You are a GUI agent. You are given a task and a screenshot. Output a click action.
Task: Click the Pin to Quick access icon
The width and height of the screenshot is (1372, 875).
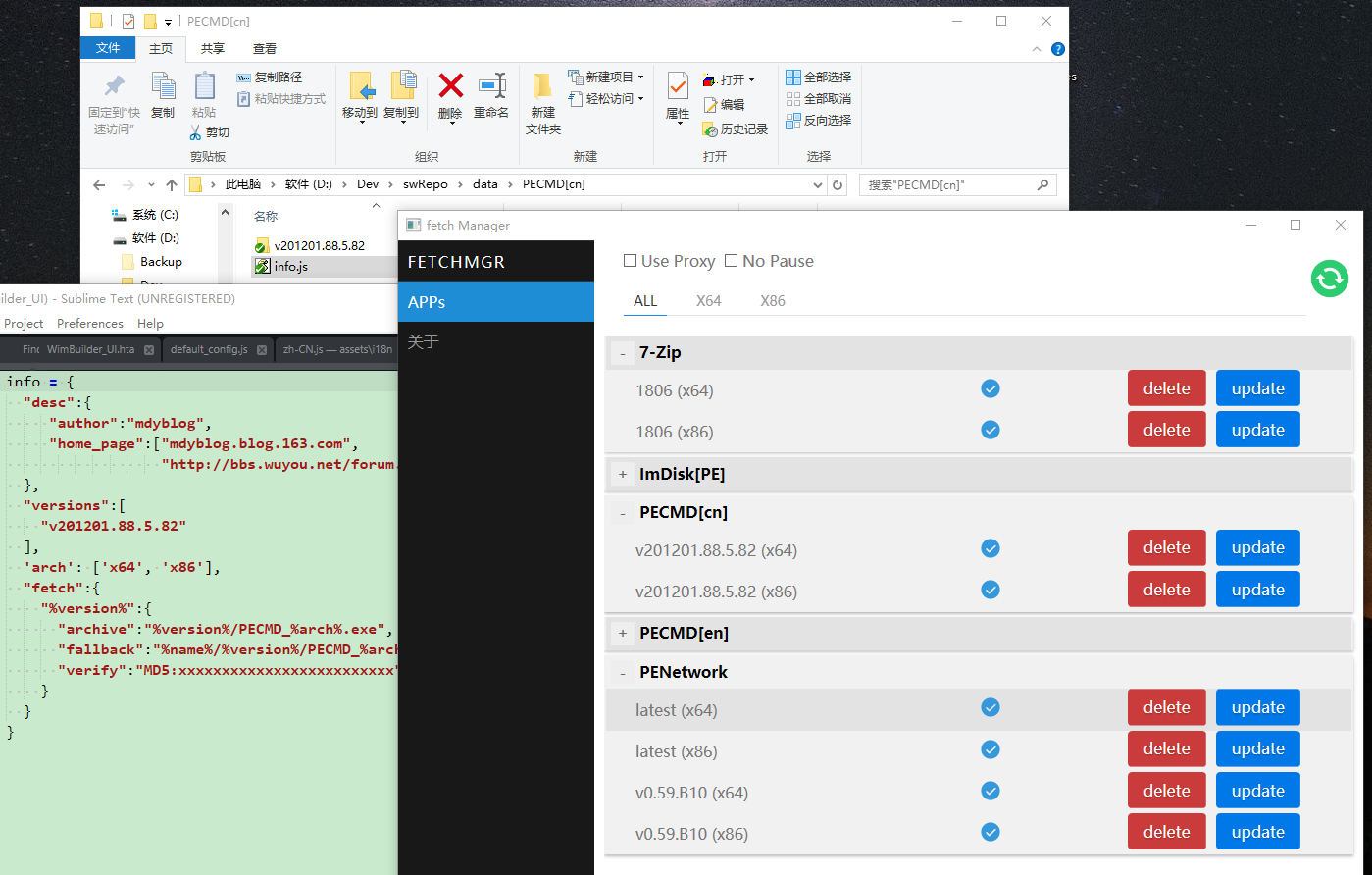coord(115,85)
